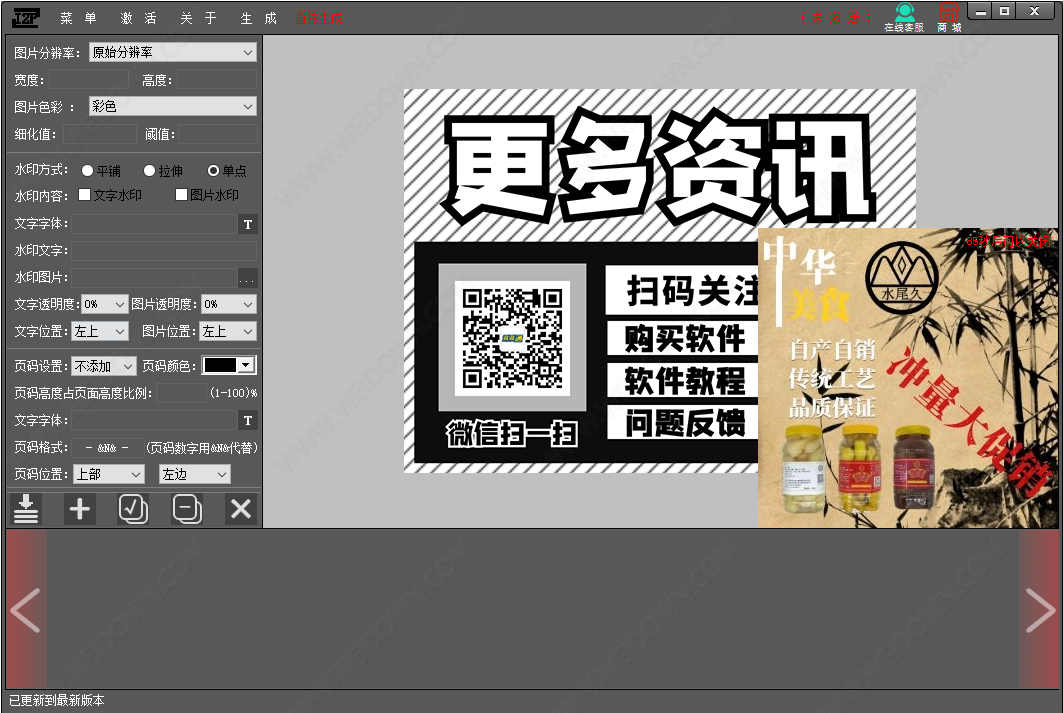1063x713 pixels.
Task: Open the 图片透明度 dropdown
Action: (x=228, y=304)
